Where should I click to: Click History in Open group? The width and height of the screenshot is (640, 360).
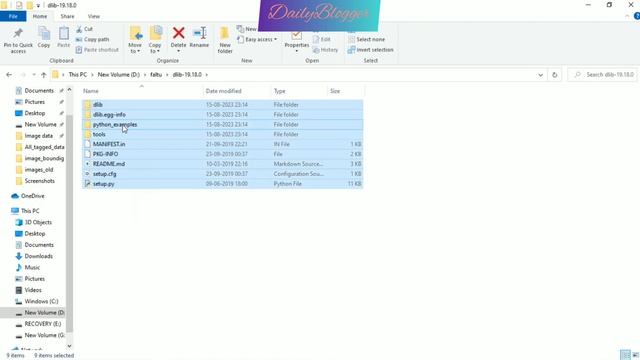pyautogui.click(x=325, y=50)
